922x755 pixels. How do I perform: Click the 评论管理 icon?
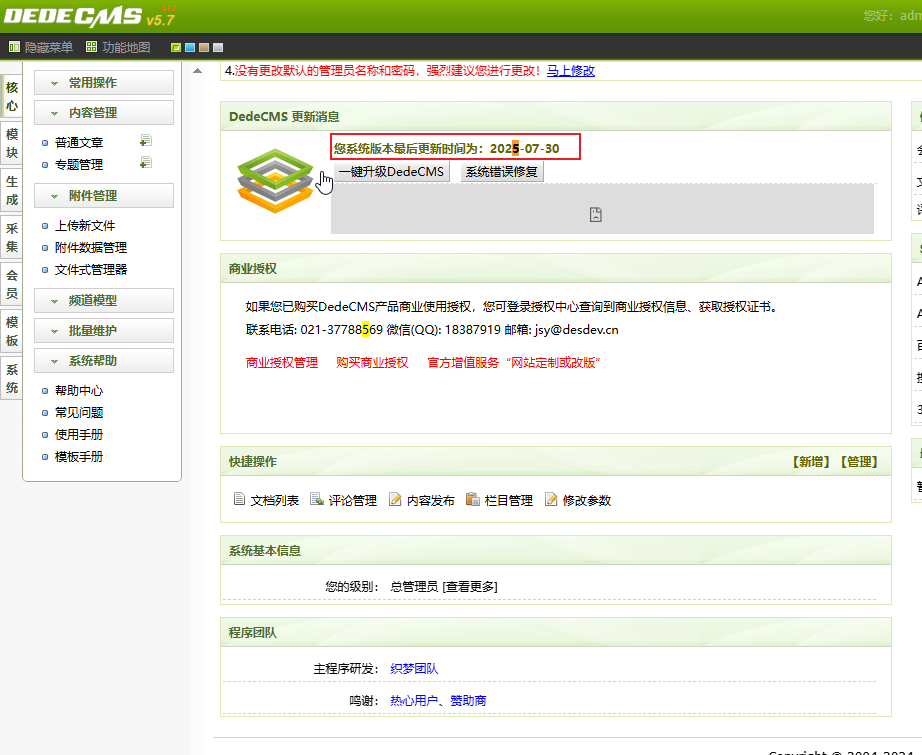(317, 499)
